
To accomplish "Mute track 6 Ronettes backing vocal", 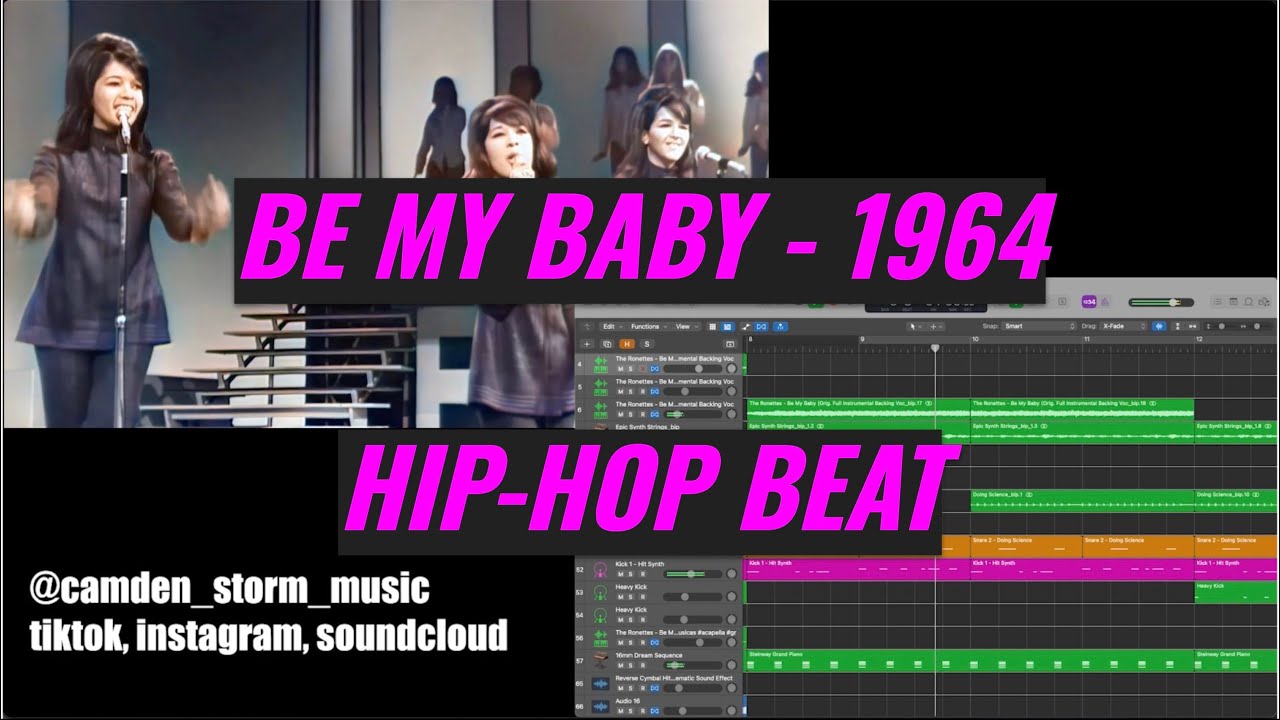I will pyautogui.click(x=620, y=414).
